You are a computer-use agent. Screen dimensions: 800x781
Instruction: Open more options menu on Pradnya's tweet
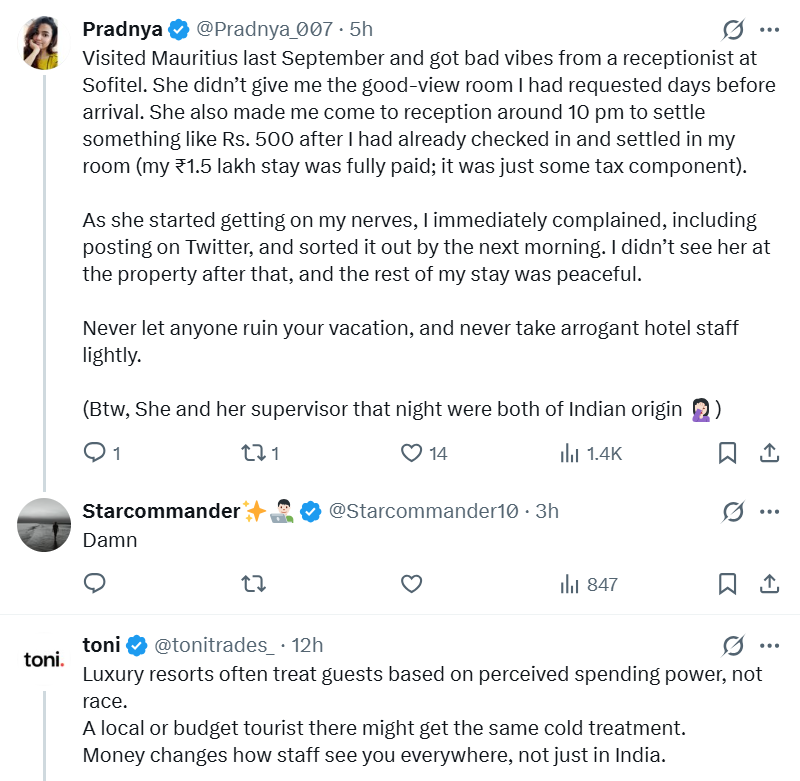click(x=769, y=30)
